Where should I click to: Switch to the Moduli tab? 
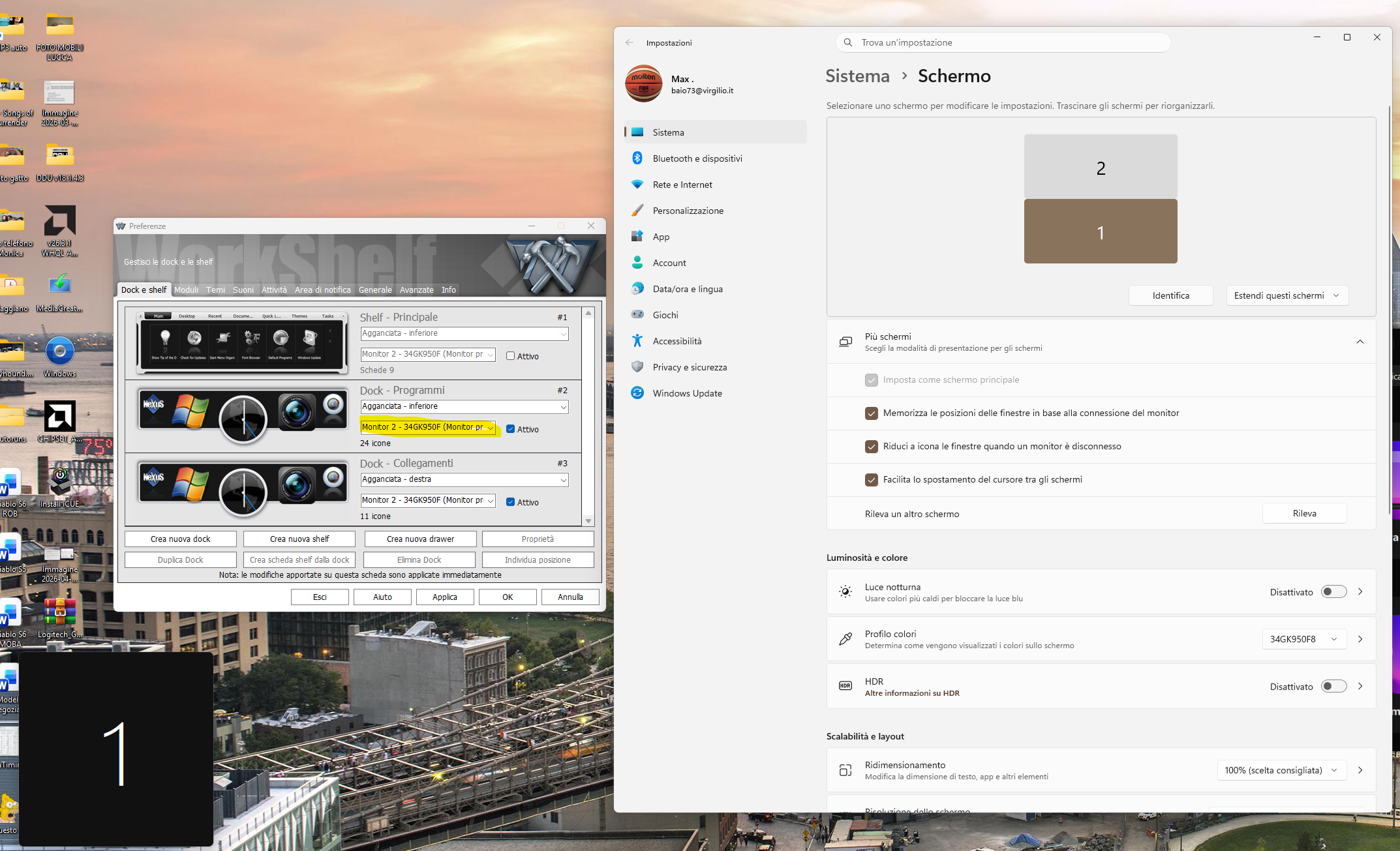click(186, 290)
